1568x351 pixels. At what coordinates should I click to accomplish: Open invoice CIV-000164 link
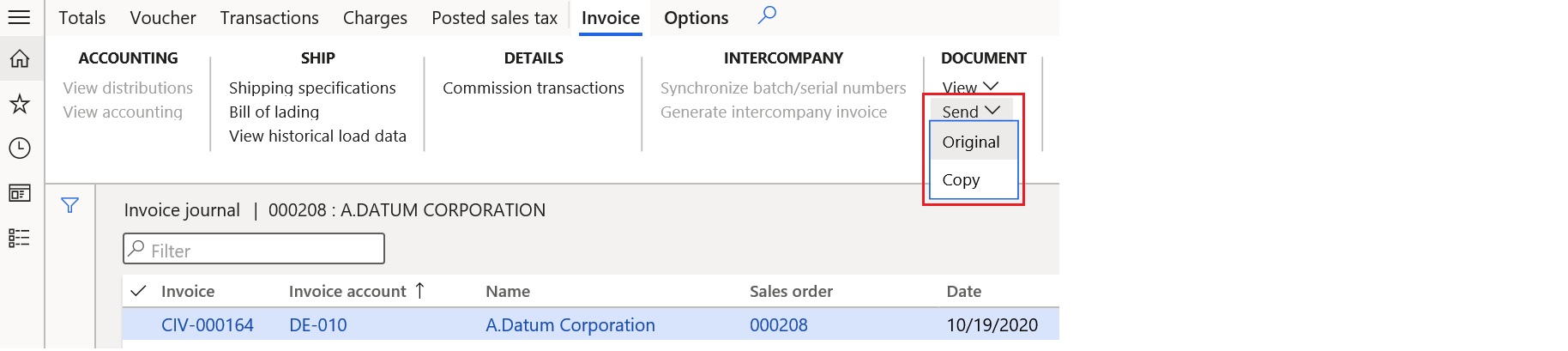tap(208, 325)
